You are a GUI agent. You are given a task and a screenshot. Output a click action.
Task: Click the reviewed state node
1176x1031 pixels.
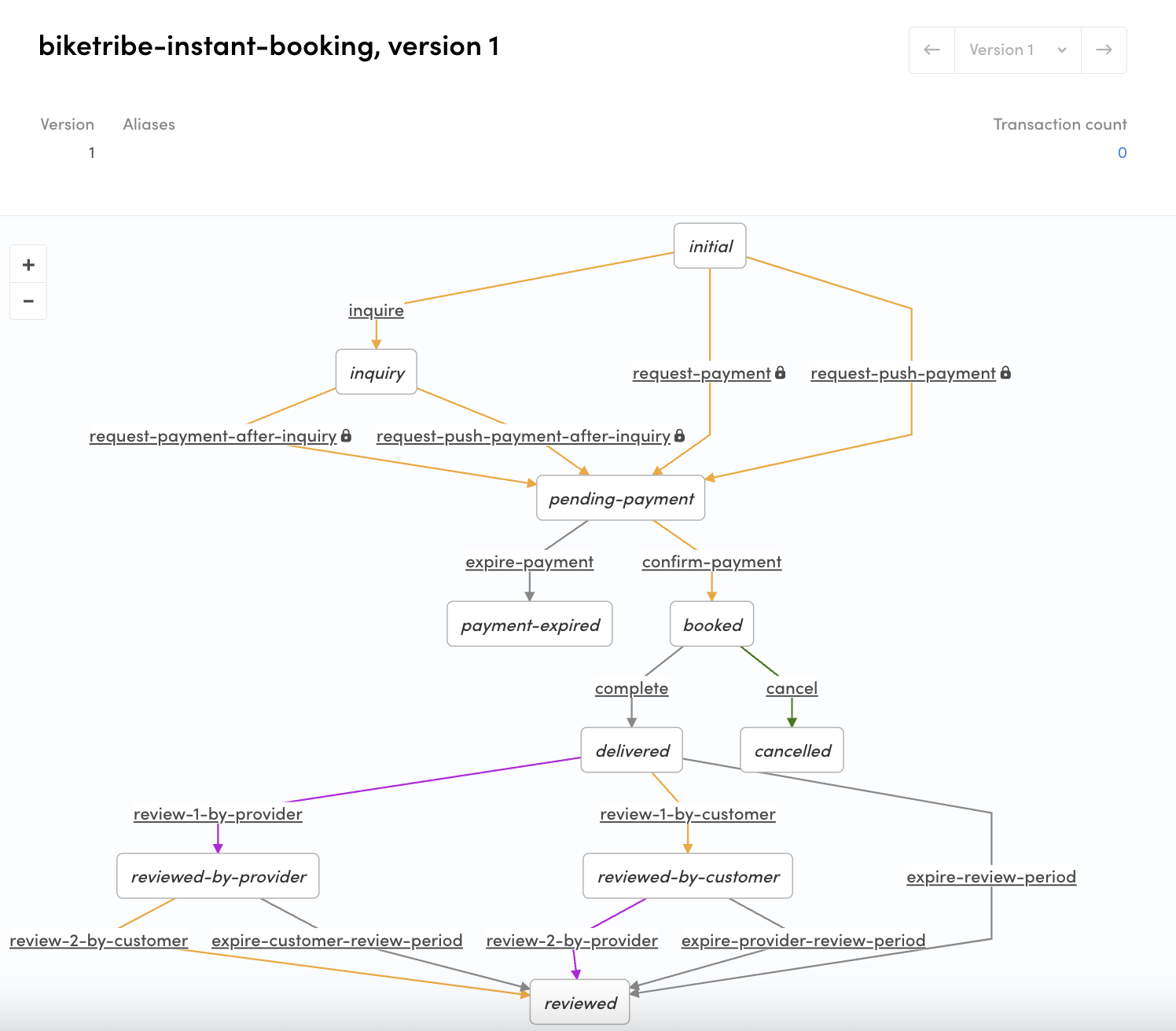pos(579,1003)
